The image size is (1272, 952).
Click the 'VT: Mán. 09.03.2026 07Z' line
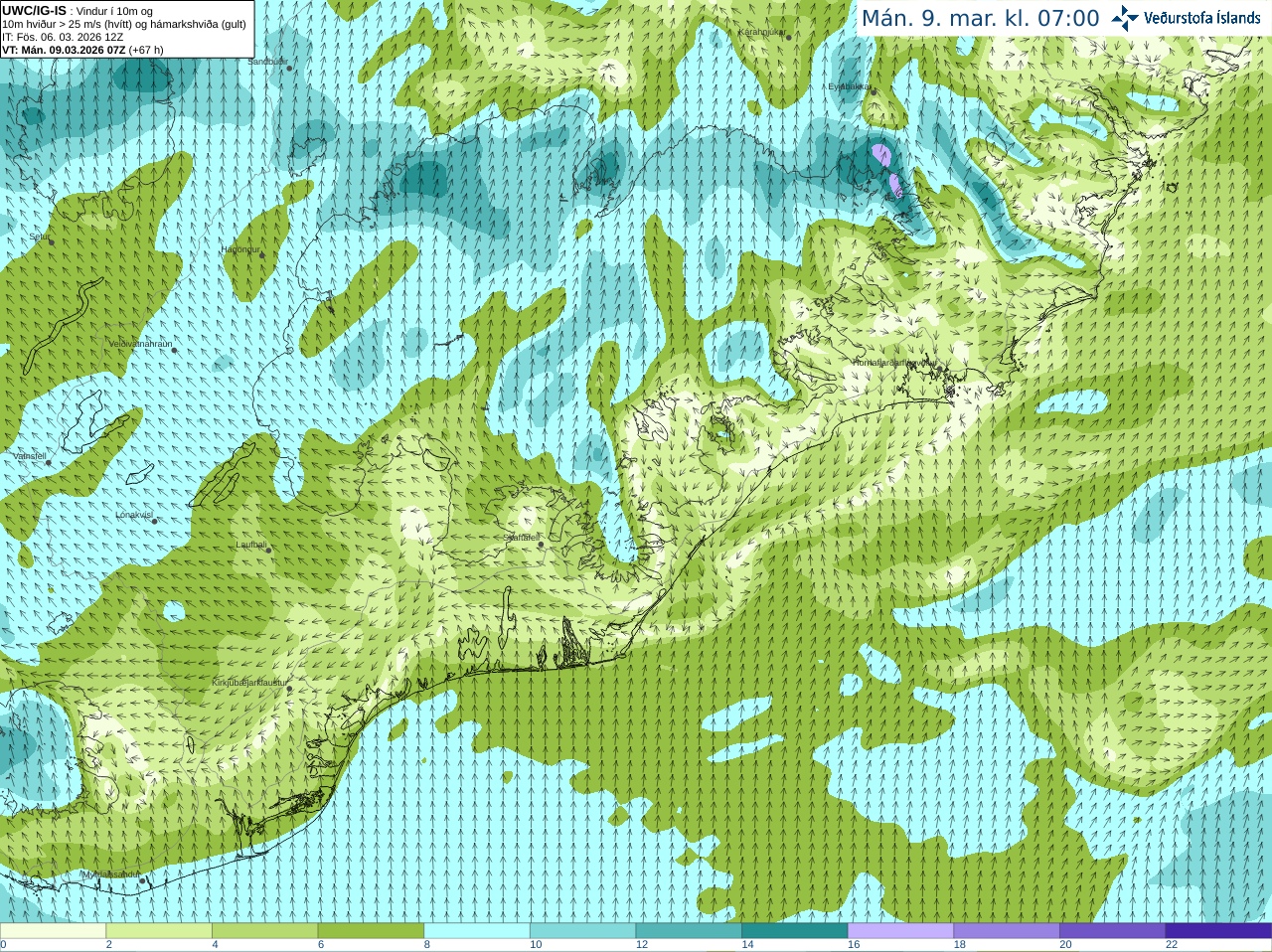pos(64,50)
